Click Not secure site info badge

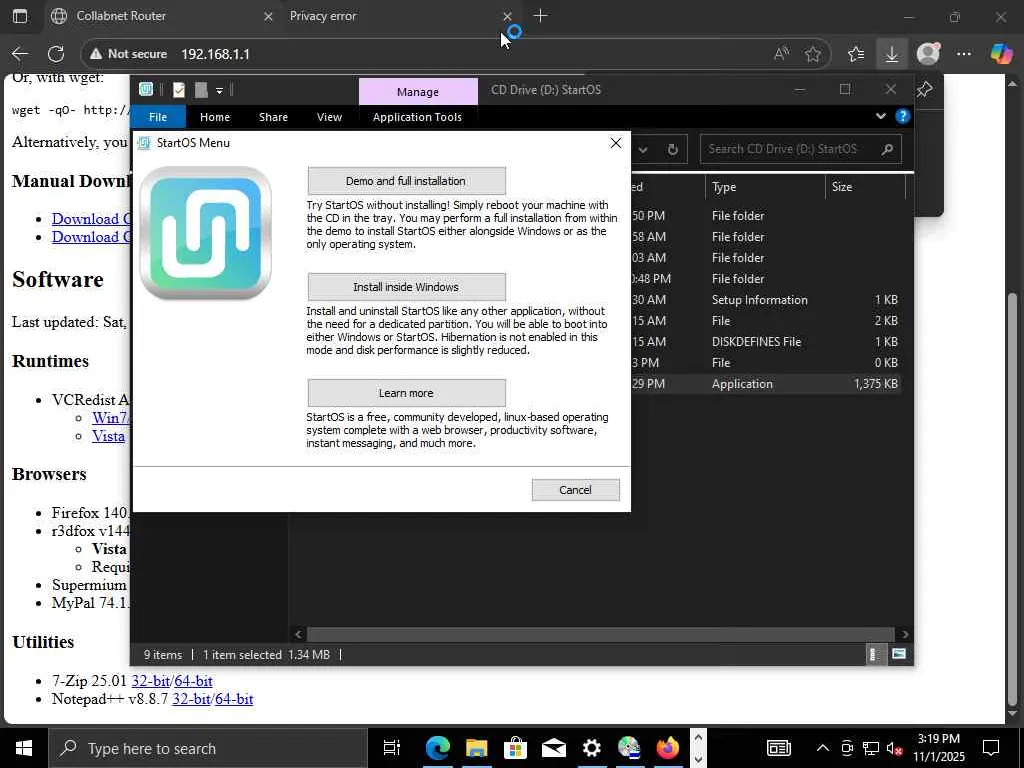tap(129, 54)
